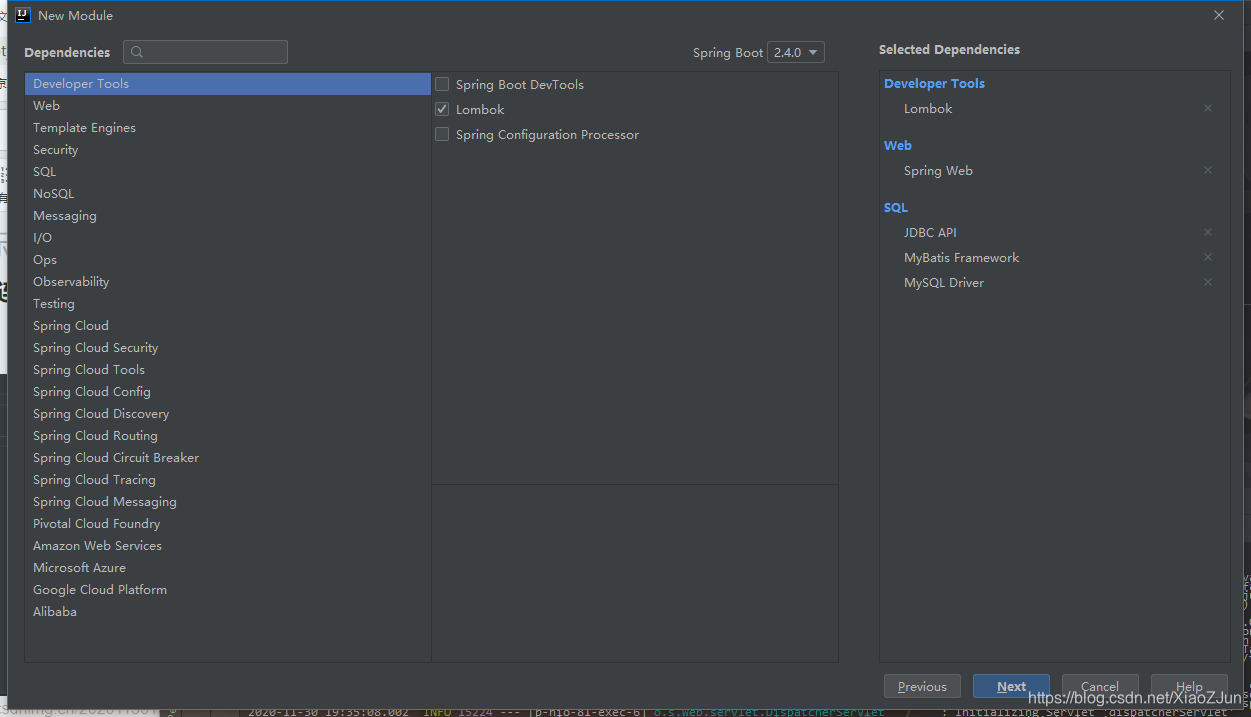Click the IntelliJ IDEA logo in title bar
This screenshot has height=717, width=1251.
coord(24,15)
